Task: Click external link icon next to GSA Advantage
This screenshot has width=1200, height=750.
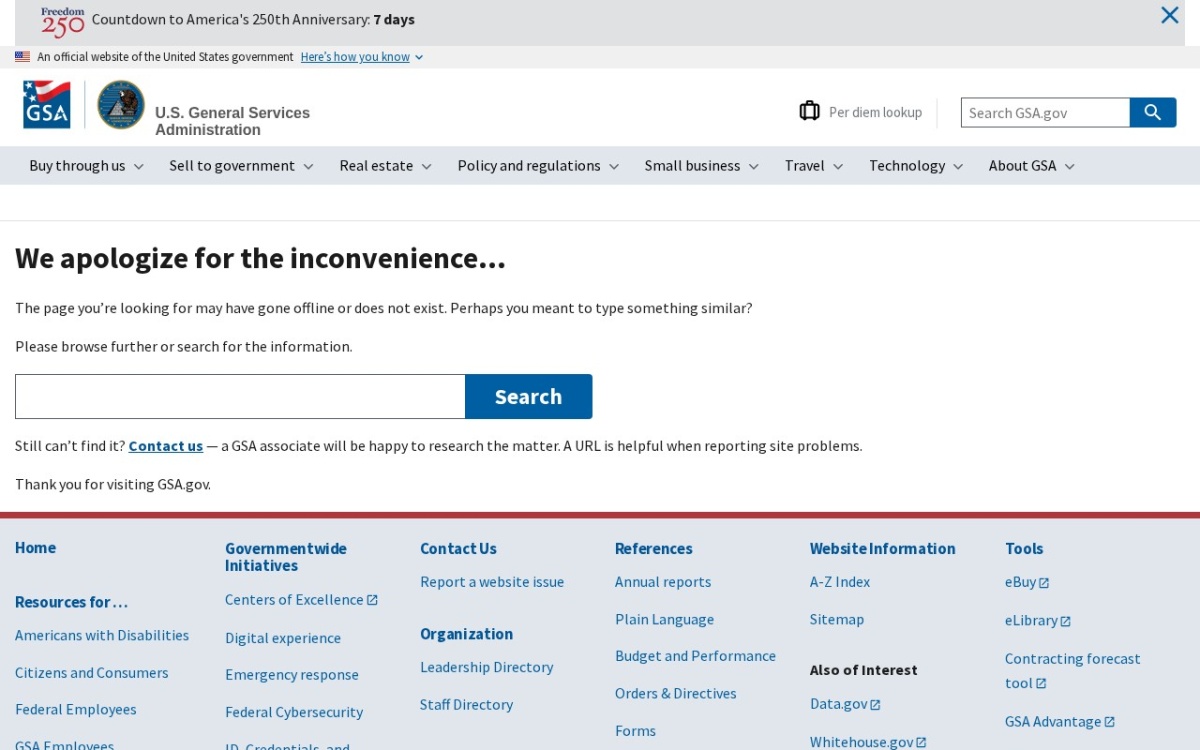Action: click(x=1109, y=722)
